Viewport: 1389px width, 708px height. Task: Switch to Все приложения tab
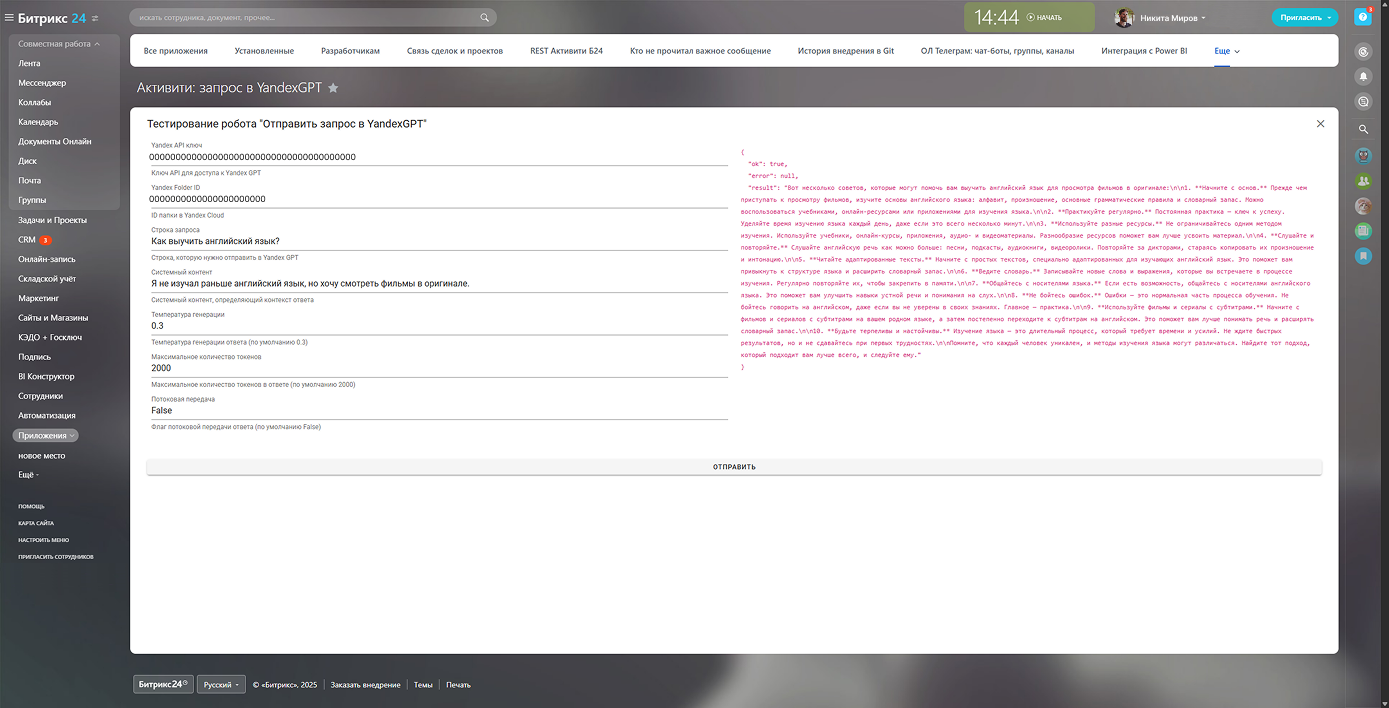pyautogui.click(x=175, y=51)
